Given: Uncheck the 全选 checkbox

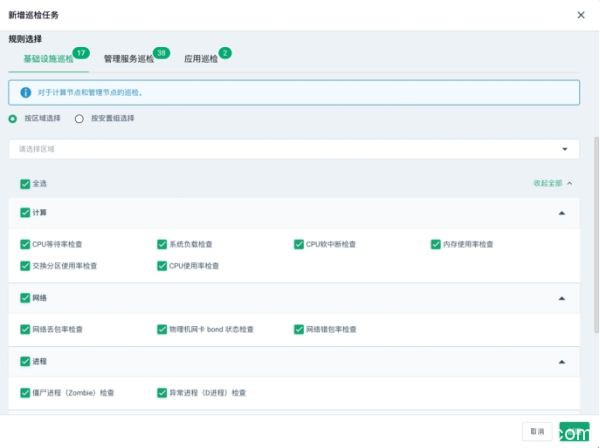Looking at the screenshot, I should click(25, 184).
